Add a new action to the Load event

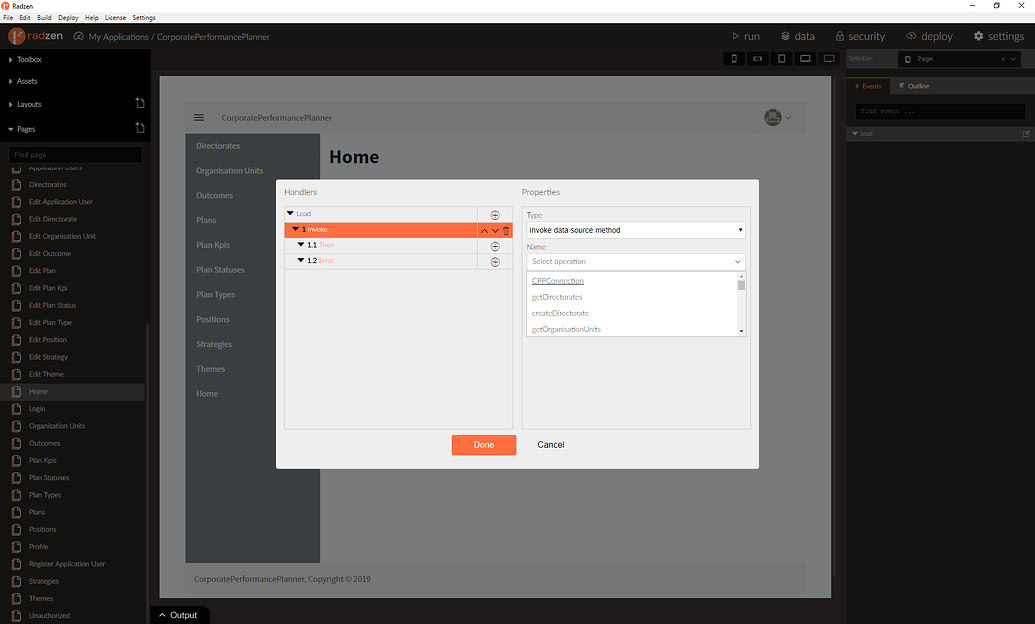point(495,213)
